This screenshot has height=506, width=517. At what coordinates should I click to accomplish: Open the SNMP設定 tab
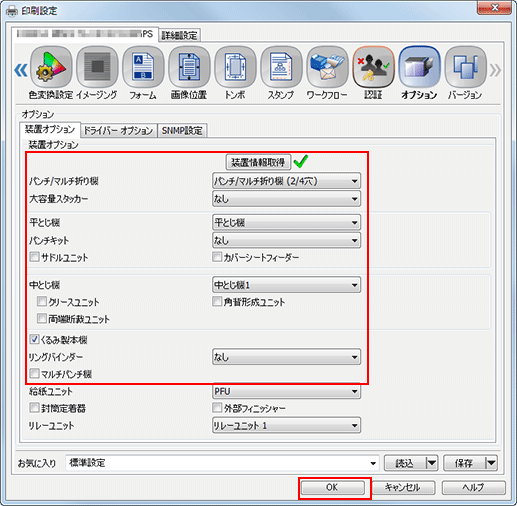(x=182, y=130)
